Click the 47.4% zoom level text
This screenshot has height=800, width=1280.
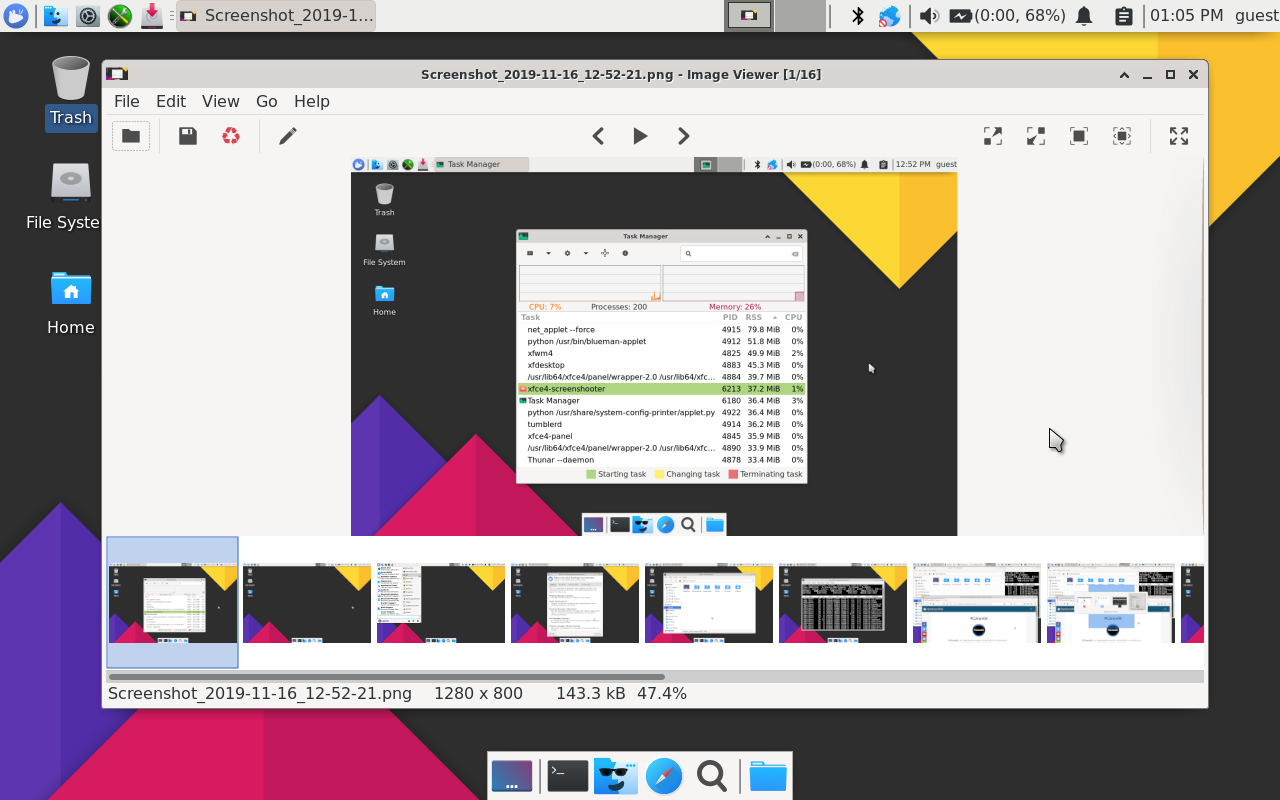pos(662,693)
